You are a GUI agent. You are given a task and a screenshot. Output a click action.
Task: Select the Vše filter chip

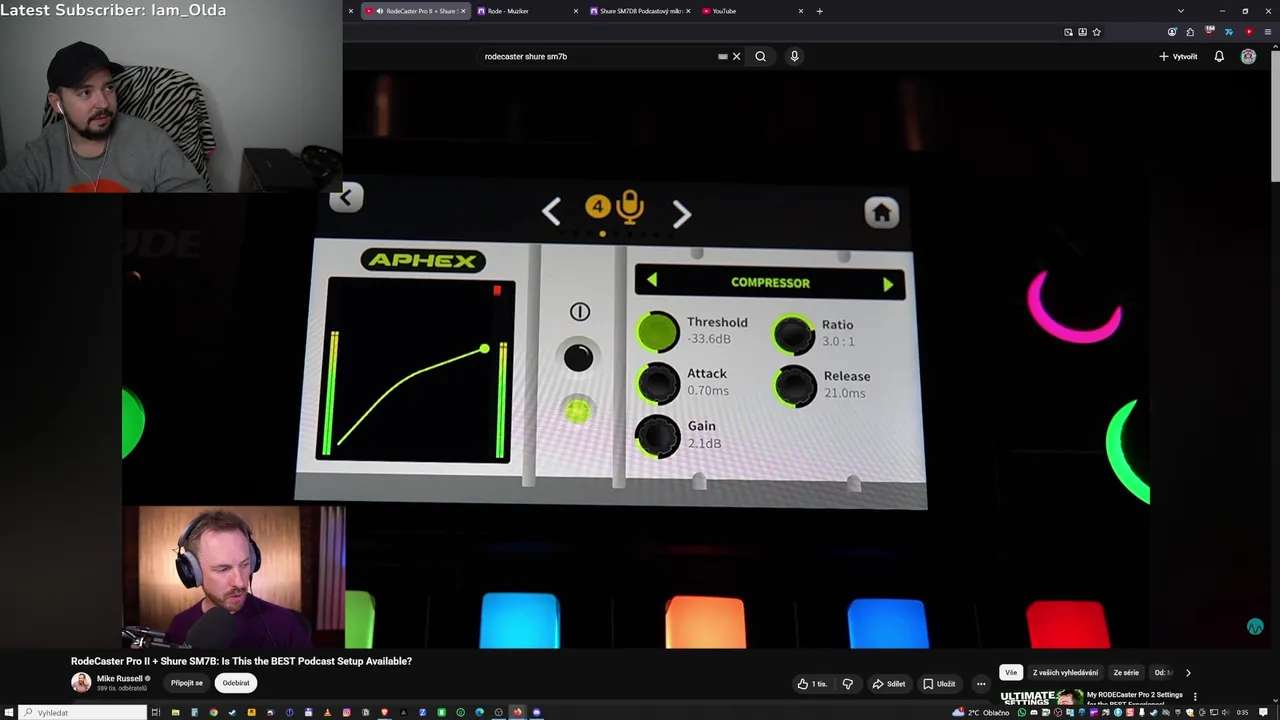(1011, 673)
